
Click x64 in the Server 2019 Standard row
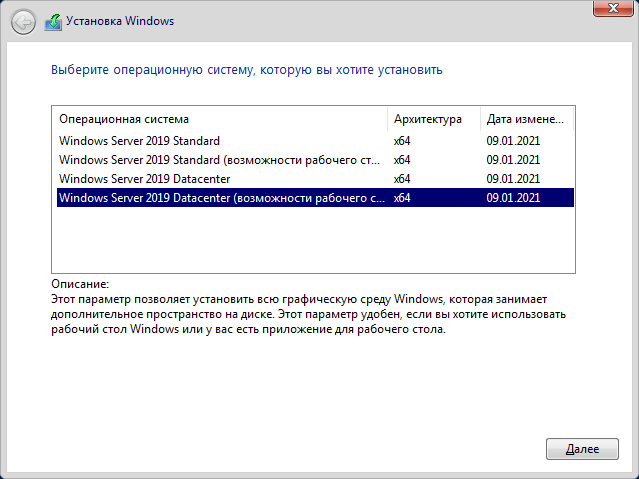click(x=402, y=141)
